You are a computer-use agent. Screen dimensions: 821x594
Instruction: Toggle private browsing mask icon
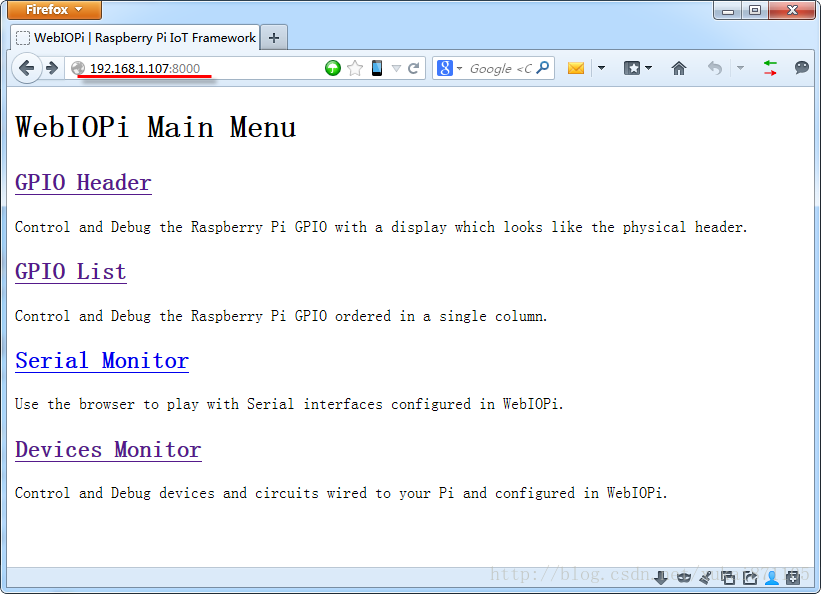pos(683,578)
